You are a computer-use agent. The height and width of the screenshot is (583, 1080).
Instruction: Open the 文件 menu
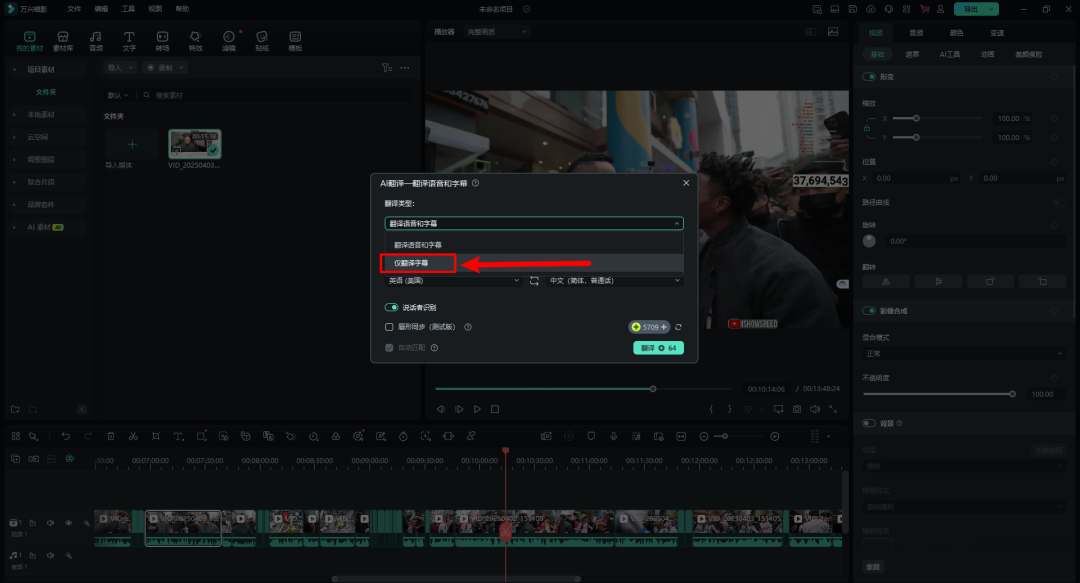(74, 9)
